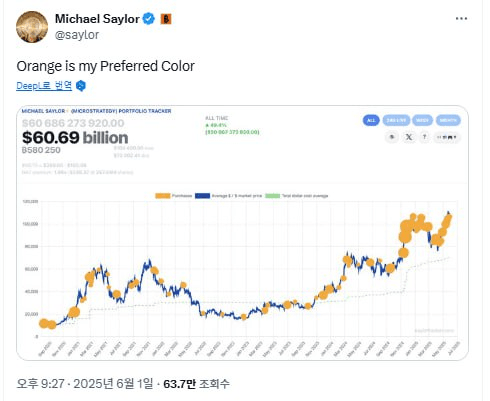The width and height of the screenshot is (490, 401).
Task: Click the DeepL hexagon logo icon
Action: (x=81, y=86)
